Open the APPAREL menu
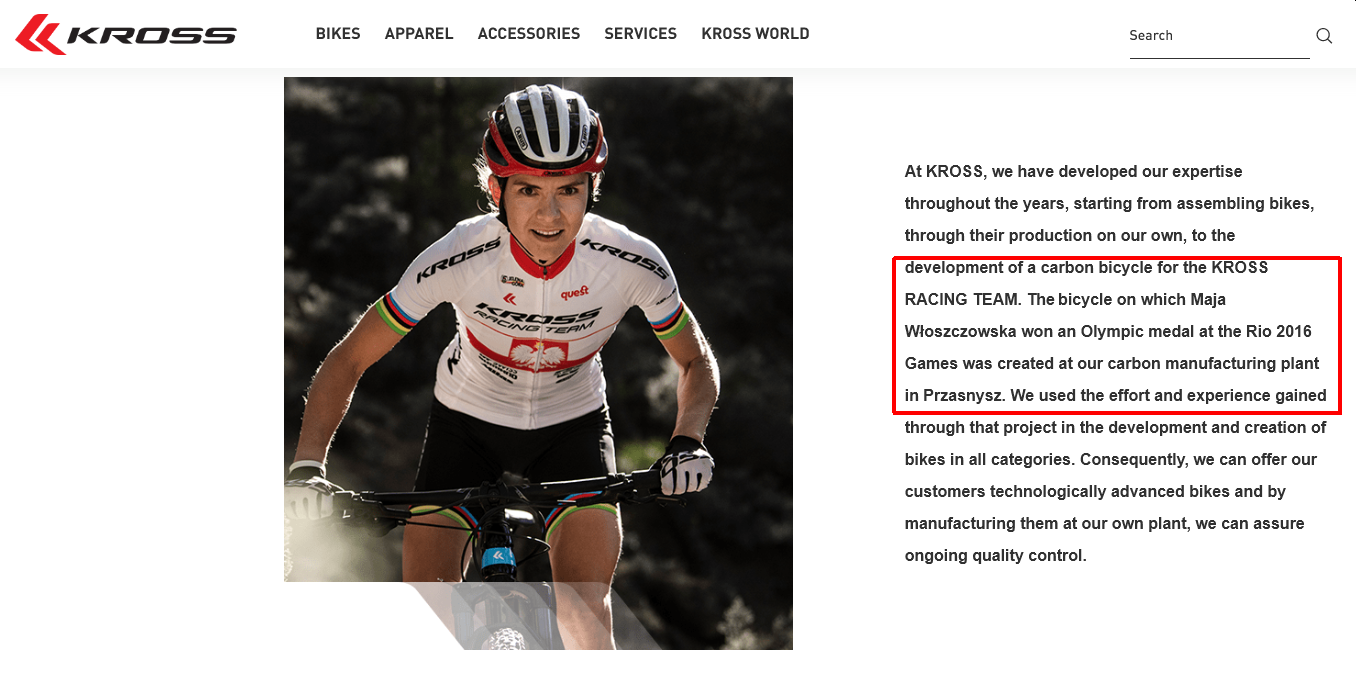The image size is (1356, 693). click(419, 34)
